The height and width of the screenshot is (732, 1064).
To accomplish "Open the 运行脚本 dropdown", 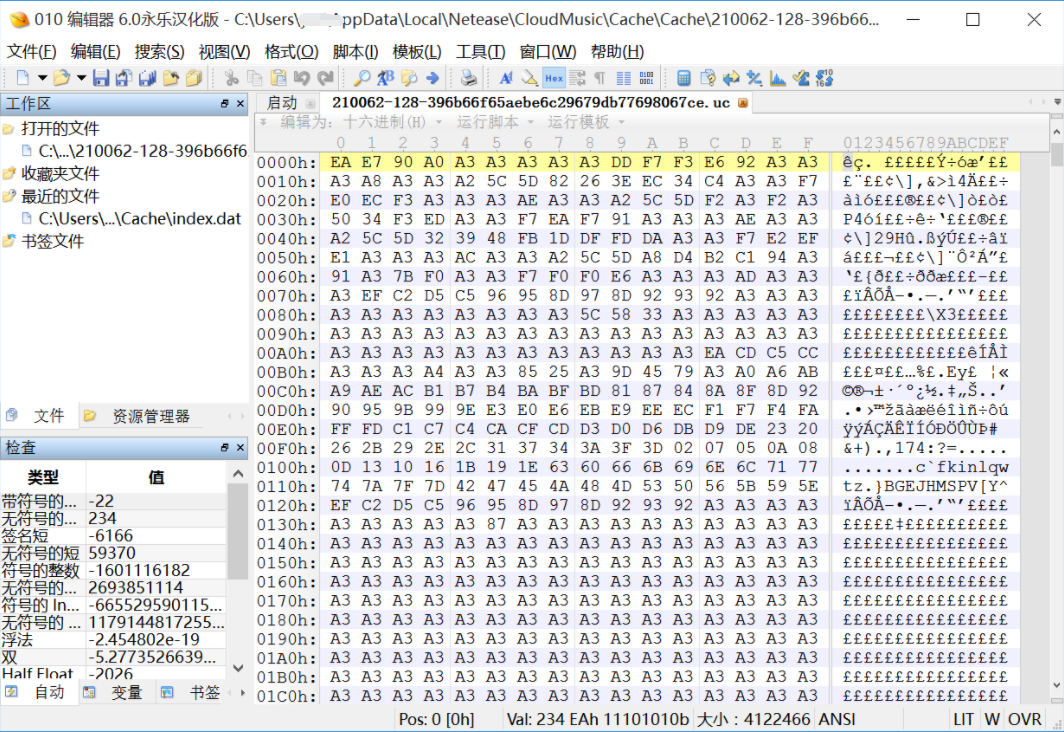I will click(495, 122).
